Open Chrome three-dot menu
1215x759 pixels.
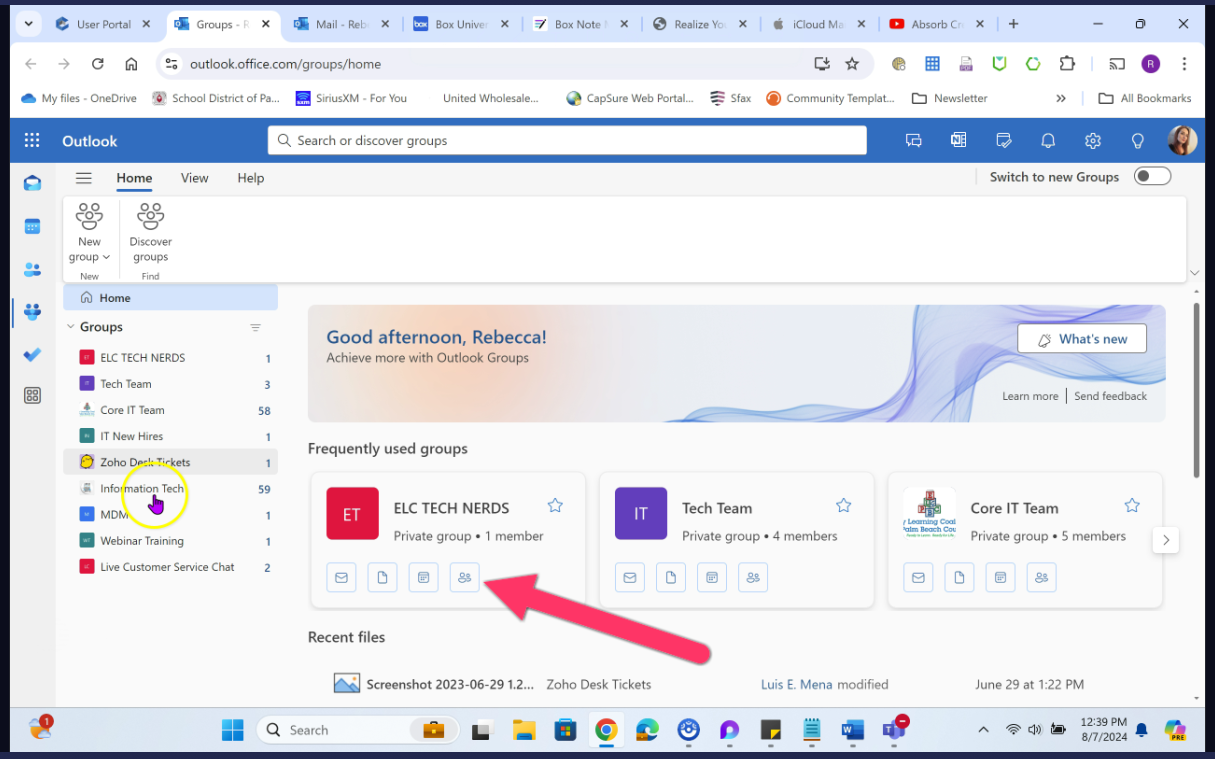[1184, 64]
